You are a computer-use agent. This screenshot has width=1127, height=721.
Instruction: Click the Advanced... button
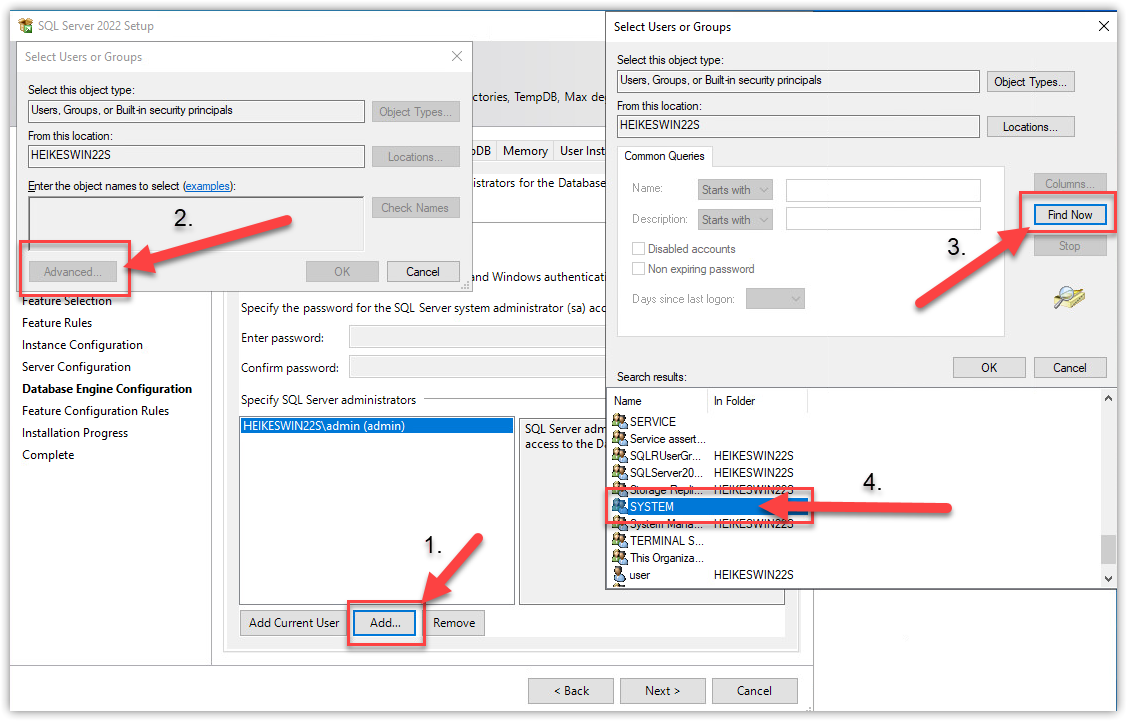pyautogui.click(x=73, y=272)
